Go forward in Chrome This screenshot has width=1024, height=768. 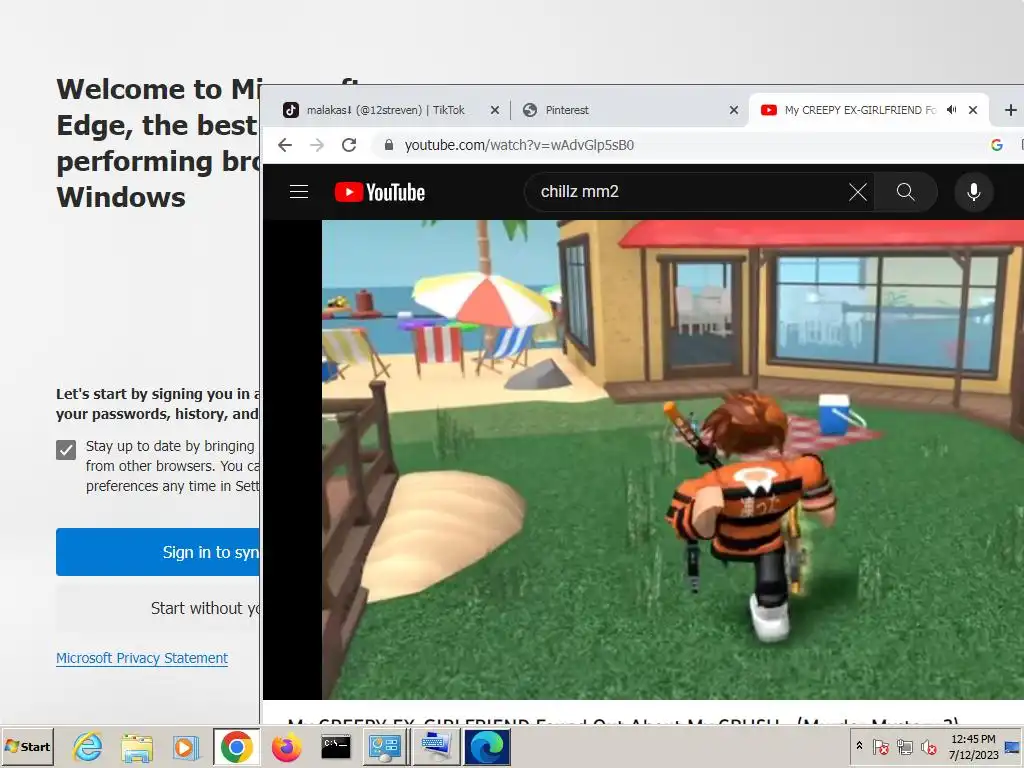(x=317, y=145)
